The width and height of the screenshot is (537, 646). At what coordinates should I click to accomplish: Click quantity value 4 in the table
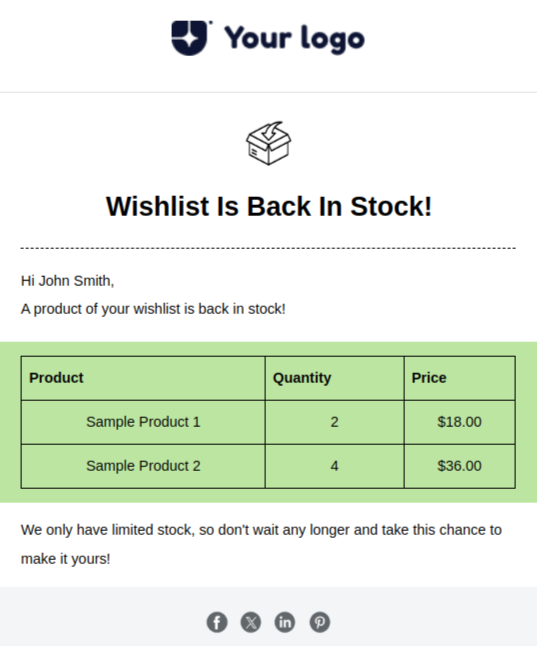pos(335,466)
